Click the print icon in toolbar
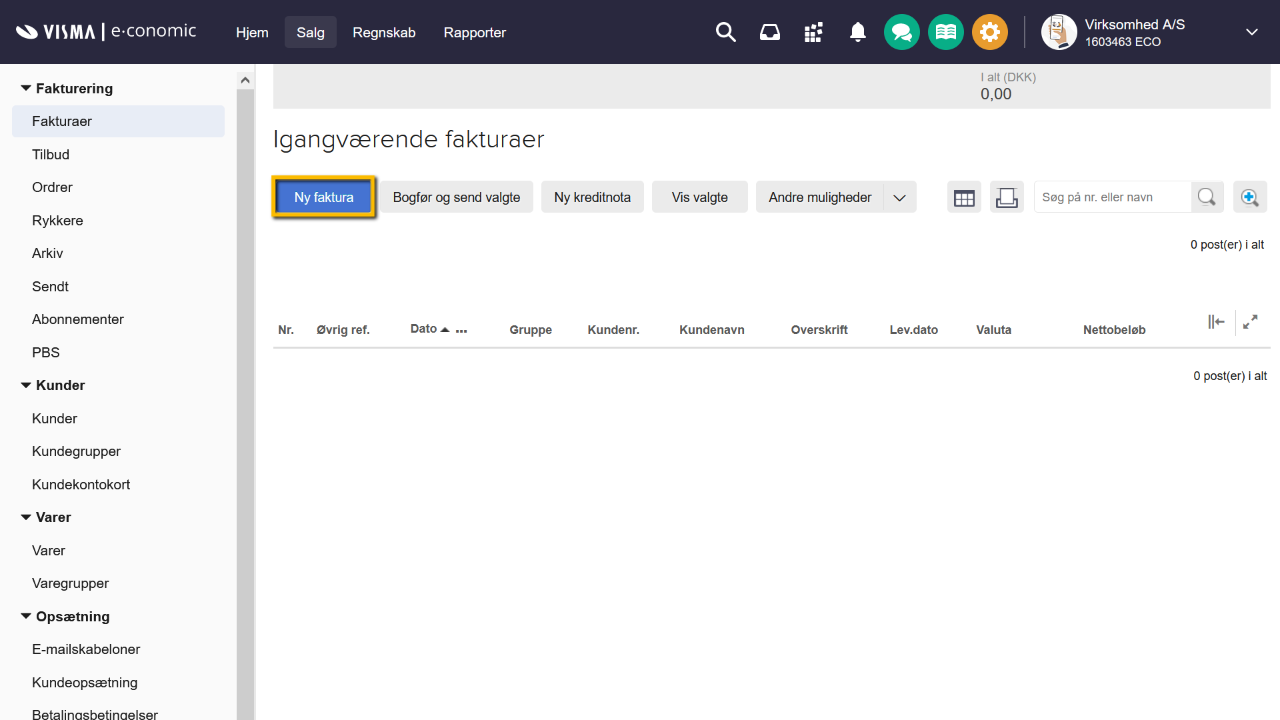The image size is (1280, 720). click(1007, 197)
